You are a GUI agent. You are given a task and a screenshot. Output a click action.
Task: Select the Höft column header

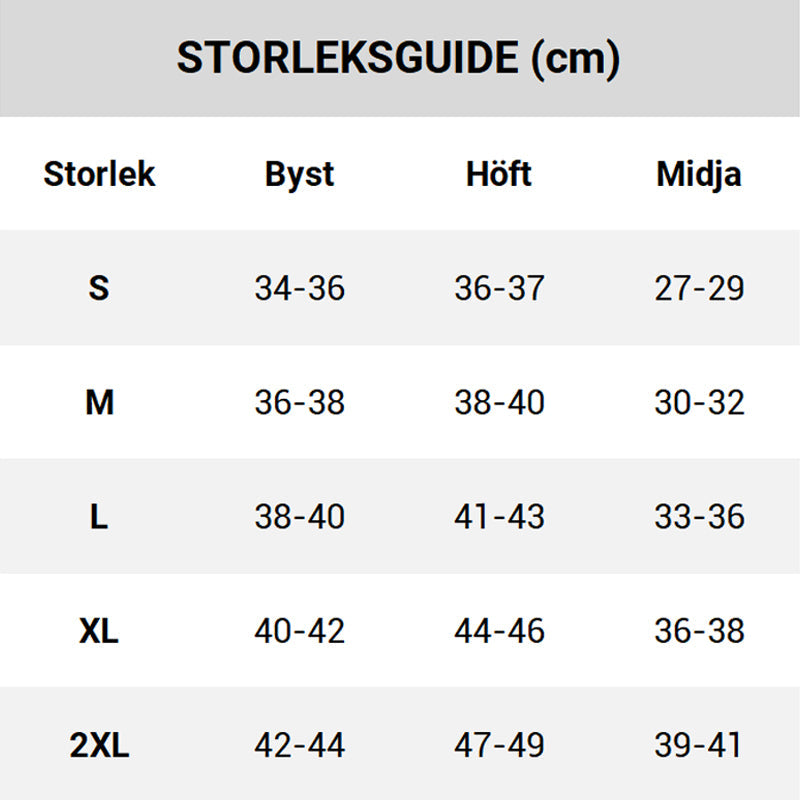(499, 174)
